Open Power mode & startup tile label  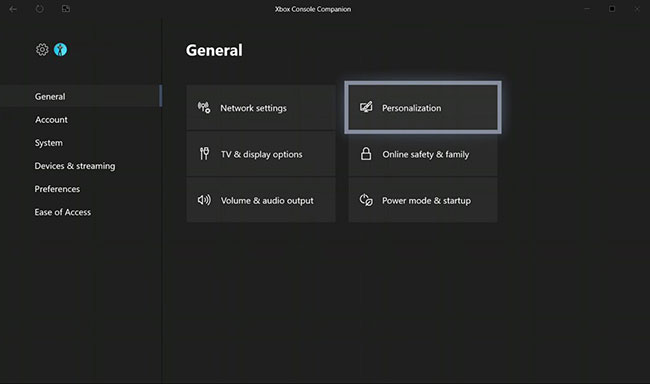coord(427,201)
